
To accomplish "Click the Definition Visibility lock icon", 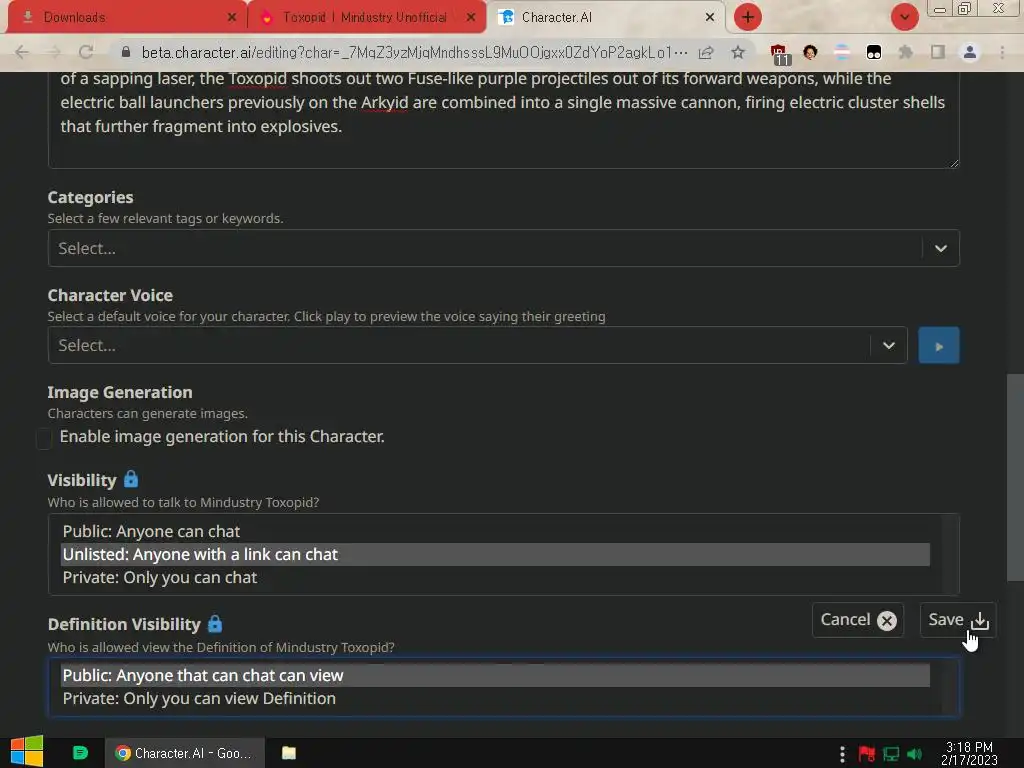I will [215, 624].
